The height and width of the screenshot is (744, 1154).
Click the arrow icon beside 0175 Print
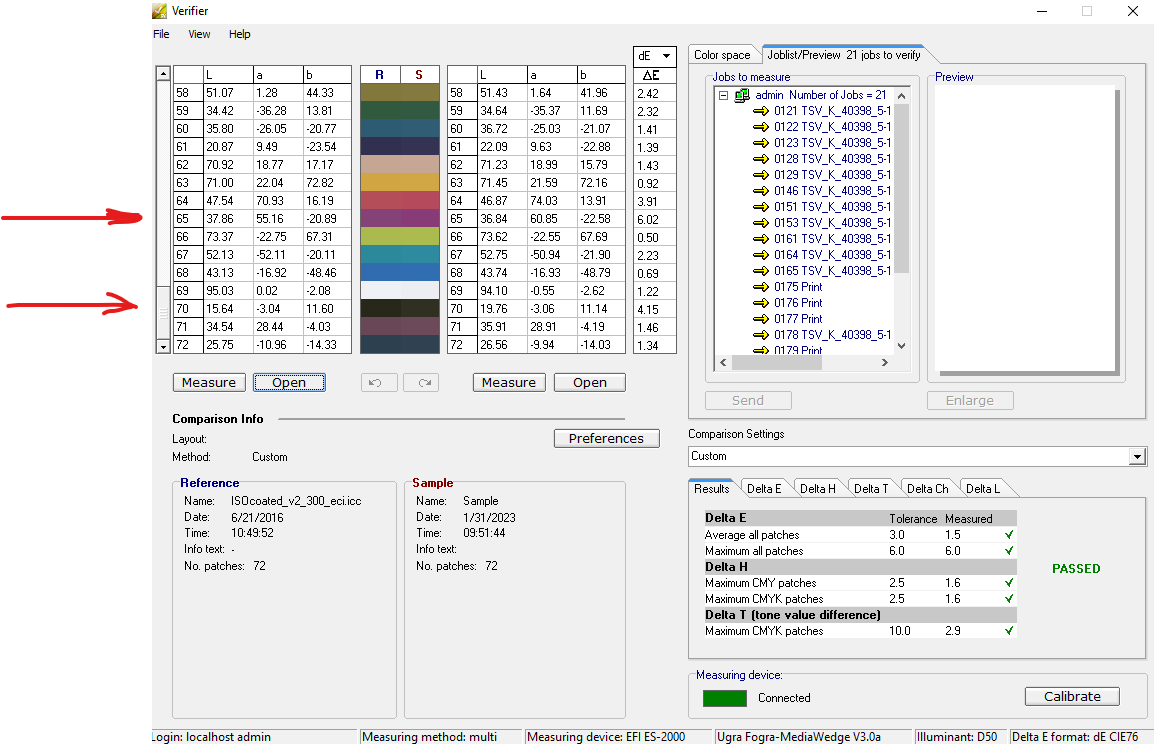click(x=761, y=287)
